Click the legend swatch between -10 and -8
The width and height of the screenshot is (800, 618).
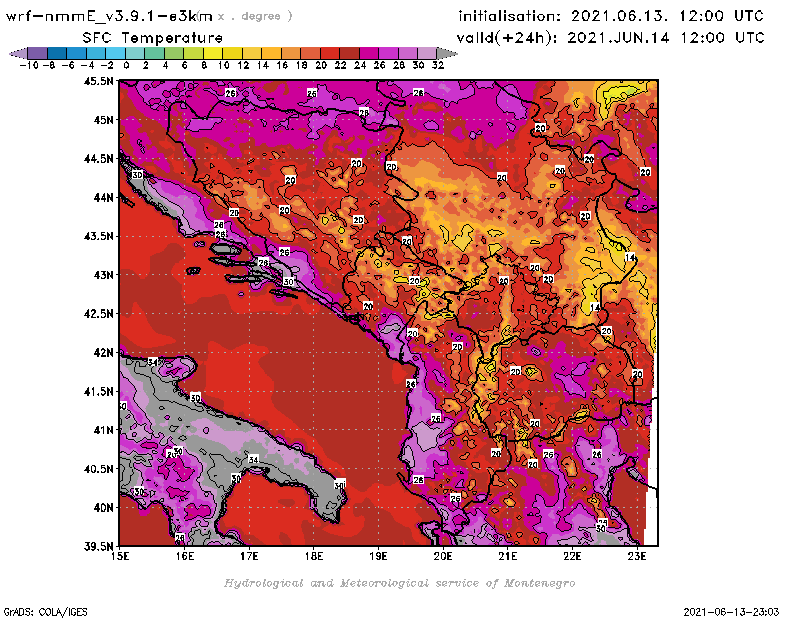(x=38, y=53)
